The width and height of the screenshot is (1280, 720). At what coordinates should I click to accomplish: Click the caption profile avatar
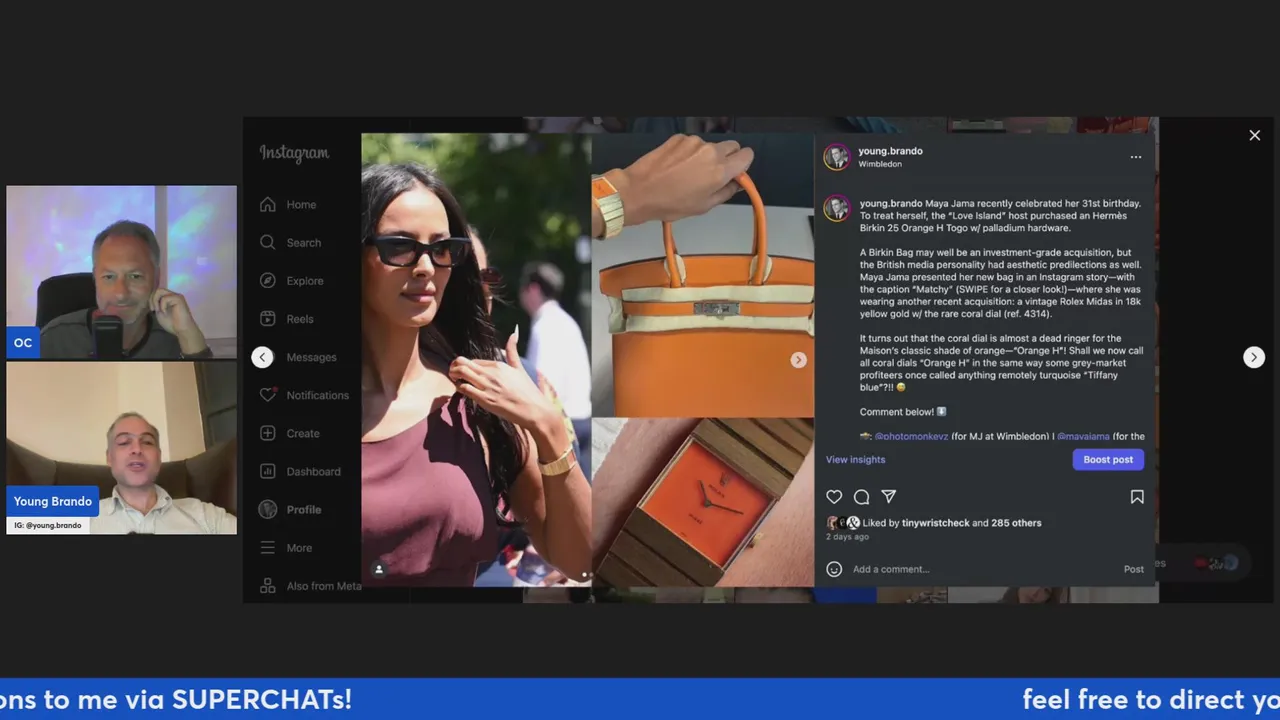tap(836, 208)
